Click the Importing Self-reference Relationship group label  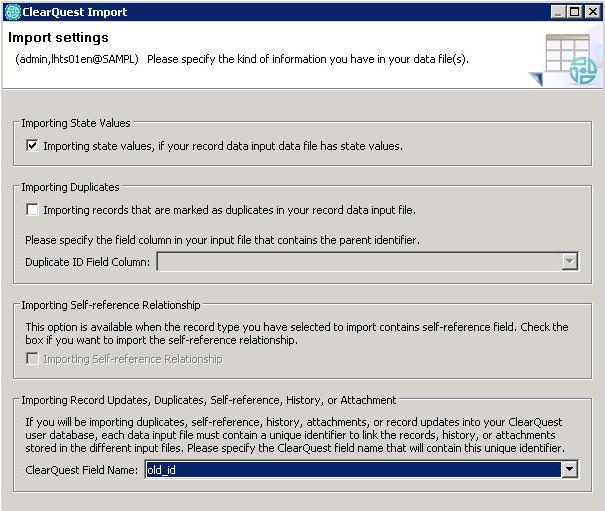111,305
